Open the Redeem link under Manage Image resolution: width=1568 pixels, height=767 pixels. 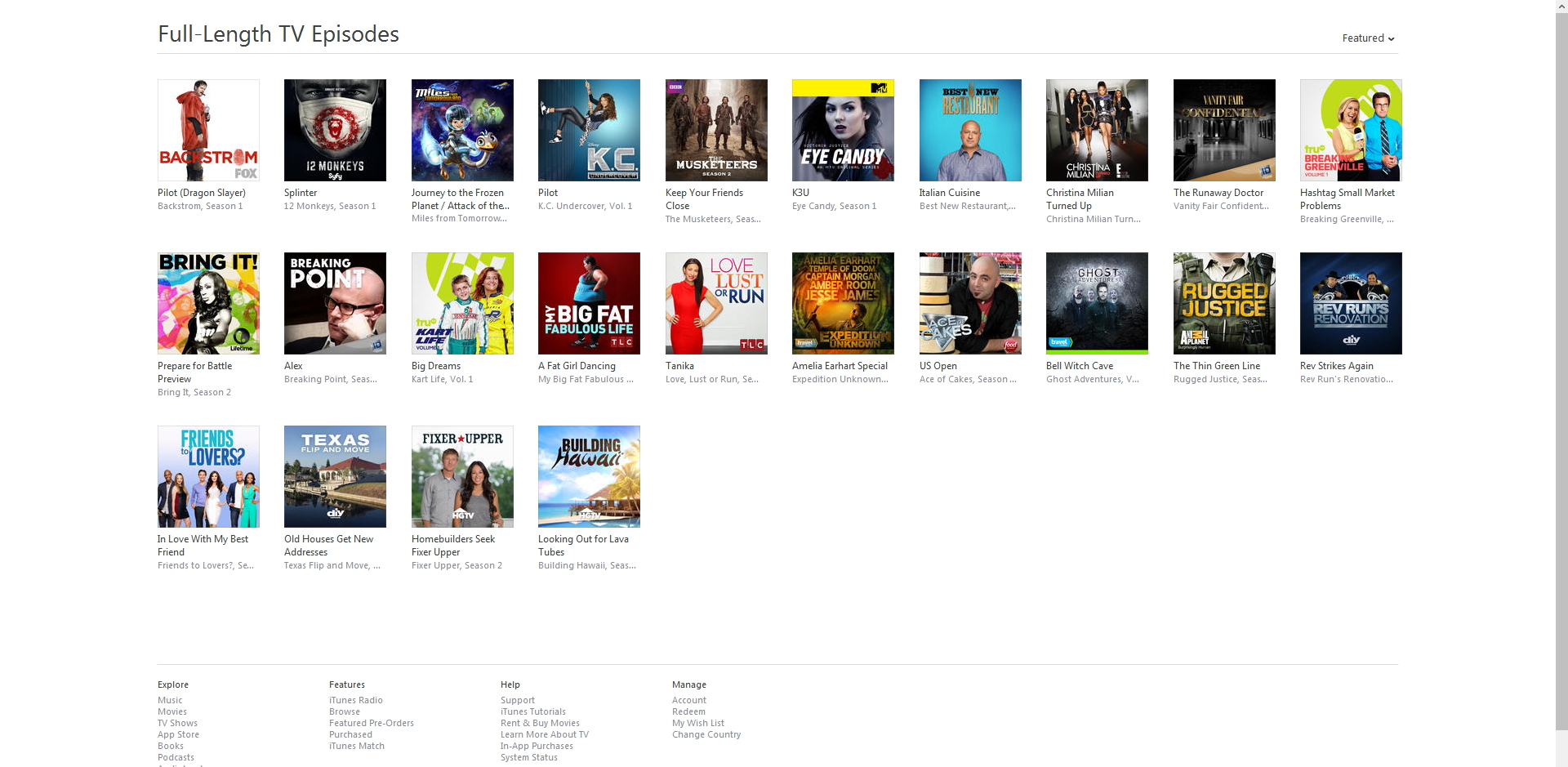(x=688, y=711)
